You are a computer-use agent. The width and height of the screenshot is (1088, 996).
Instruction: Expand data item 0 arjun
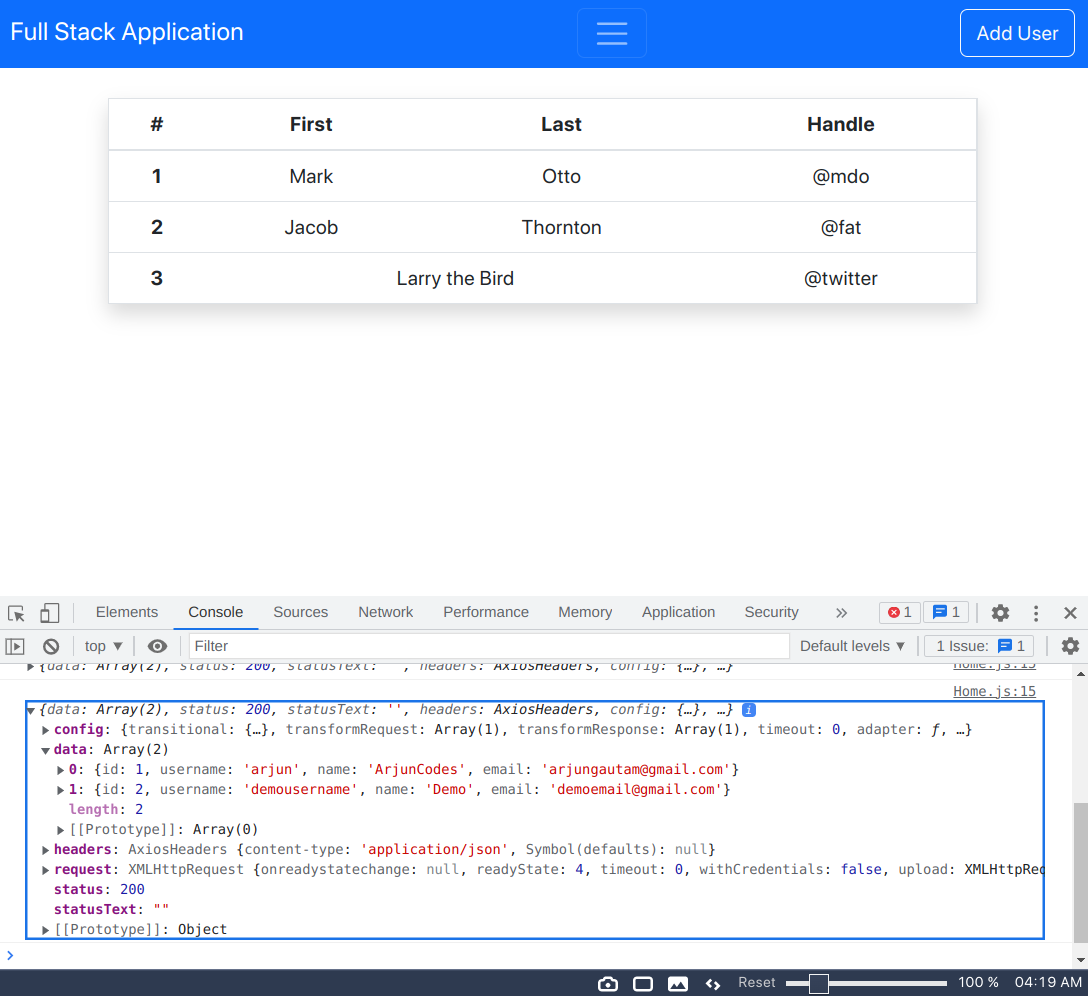[x=61, y=770]
